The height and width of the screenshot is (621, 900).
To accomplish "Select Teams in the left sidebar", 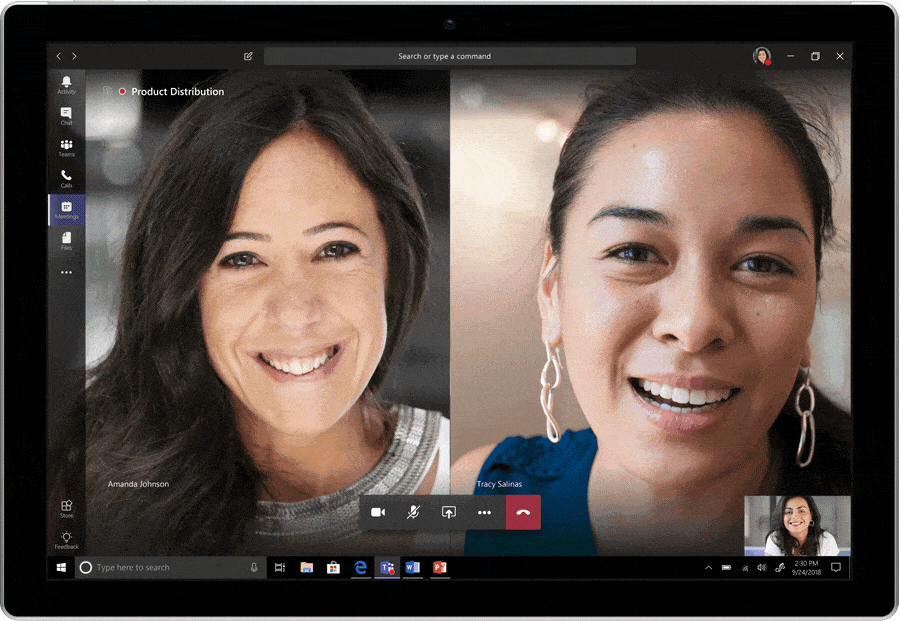I will 67,148.
